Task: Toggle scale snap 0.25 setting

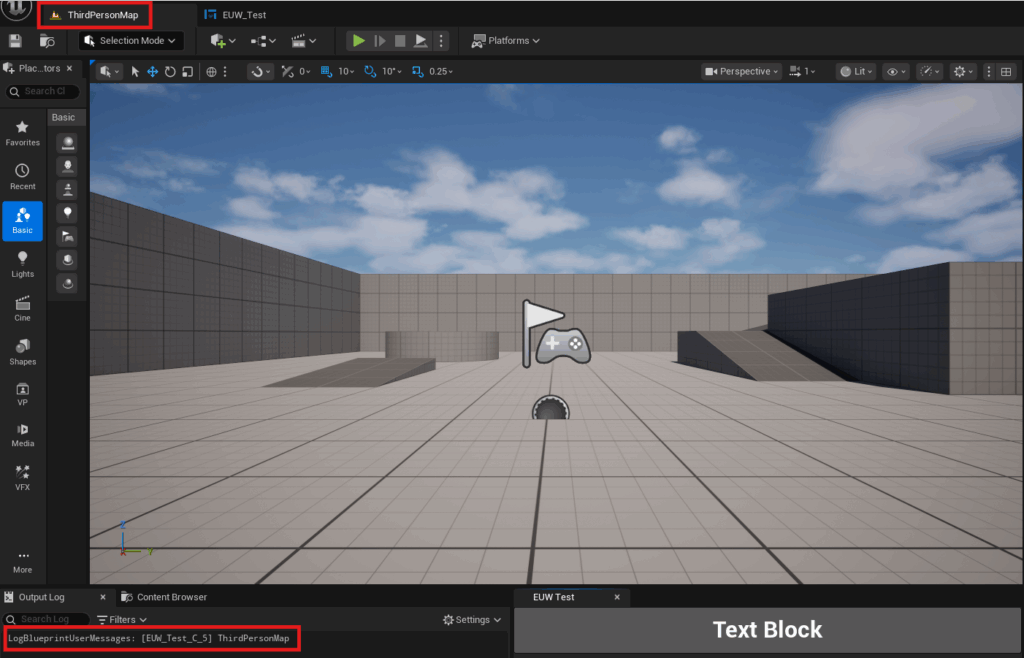Action: 432,72
